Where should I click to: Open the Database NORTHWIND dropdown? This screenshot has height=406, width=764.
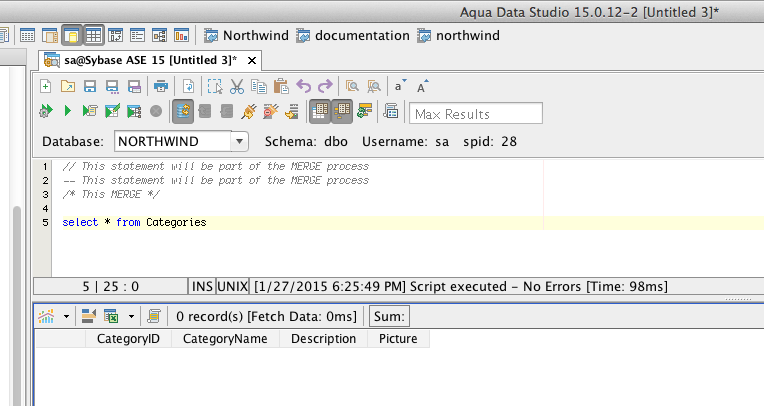tap(239, 141)
